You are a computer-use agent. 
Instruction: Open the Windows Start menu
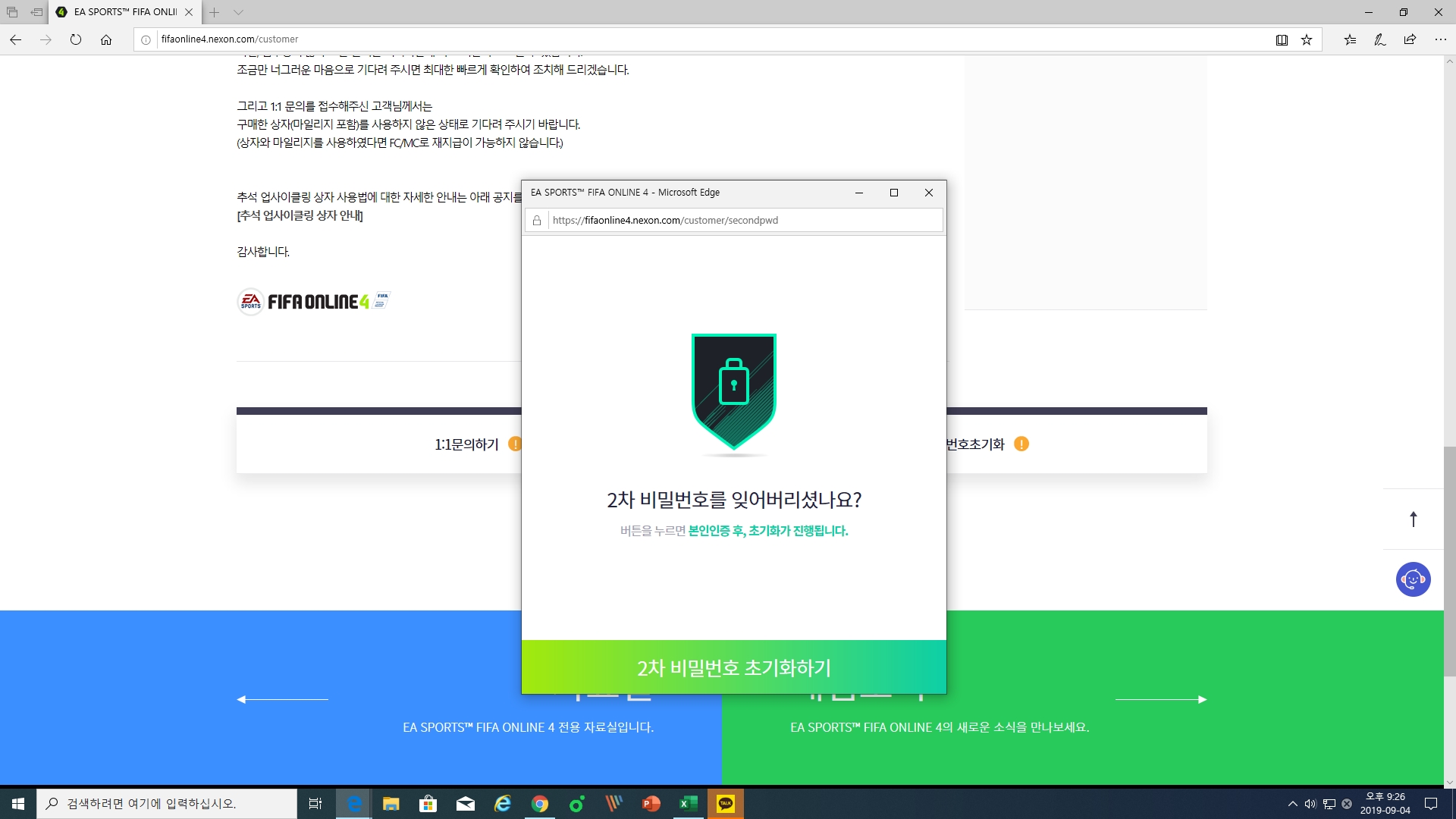(18, 804)
